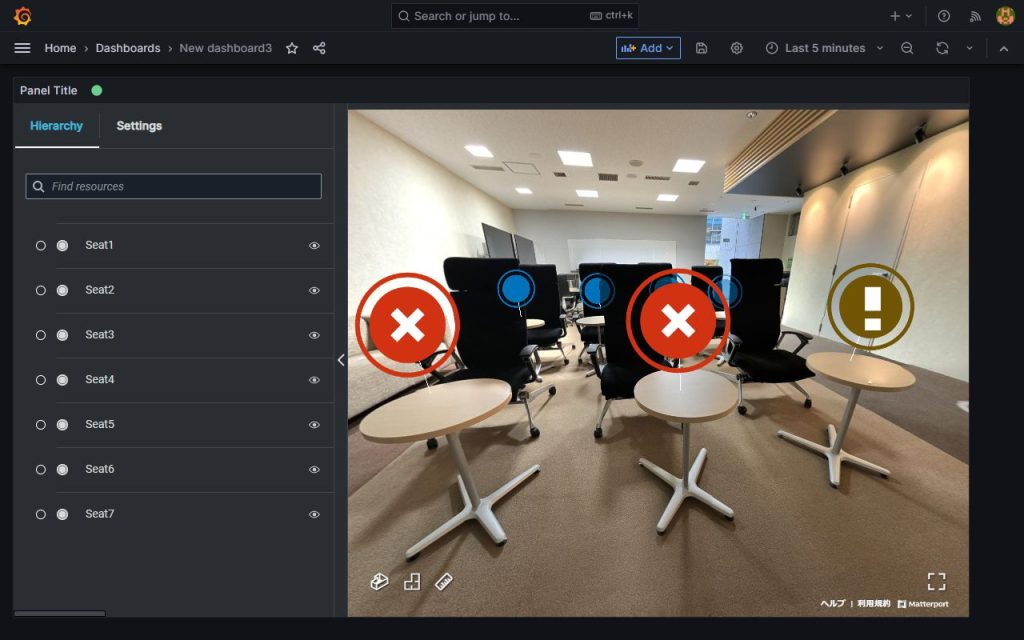Toggle the hamburger navigation menu
The width and height of the screenshot is (1024, 640).
click(x=22, y=48)
